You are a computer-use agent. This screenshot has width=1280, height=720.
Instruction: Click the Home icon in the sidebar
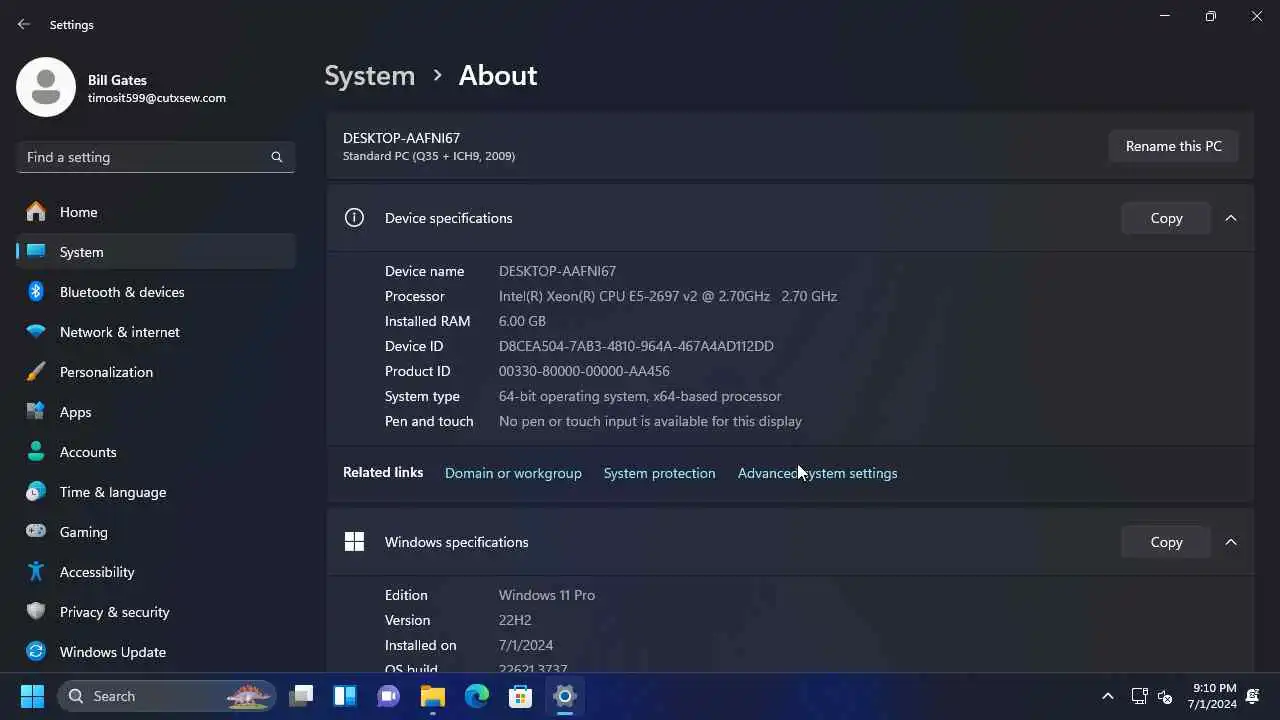pos(36,212)
